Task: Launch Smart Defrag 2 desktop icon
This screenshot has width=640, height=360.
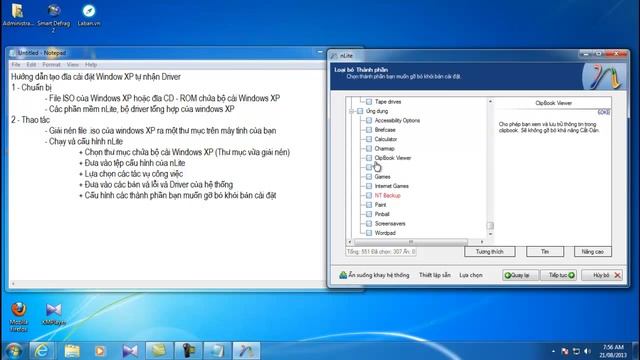Action: 53,17
